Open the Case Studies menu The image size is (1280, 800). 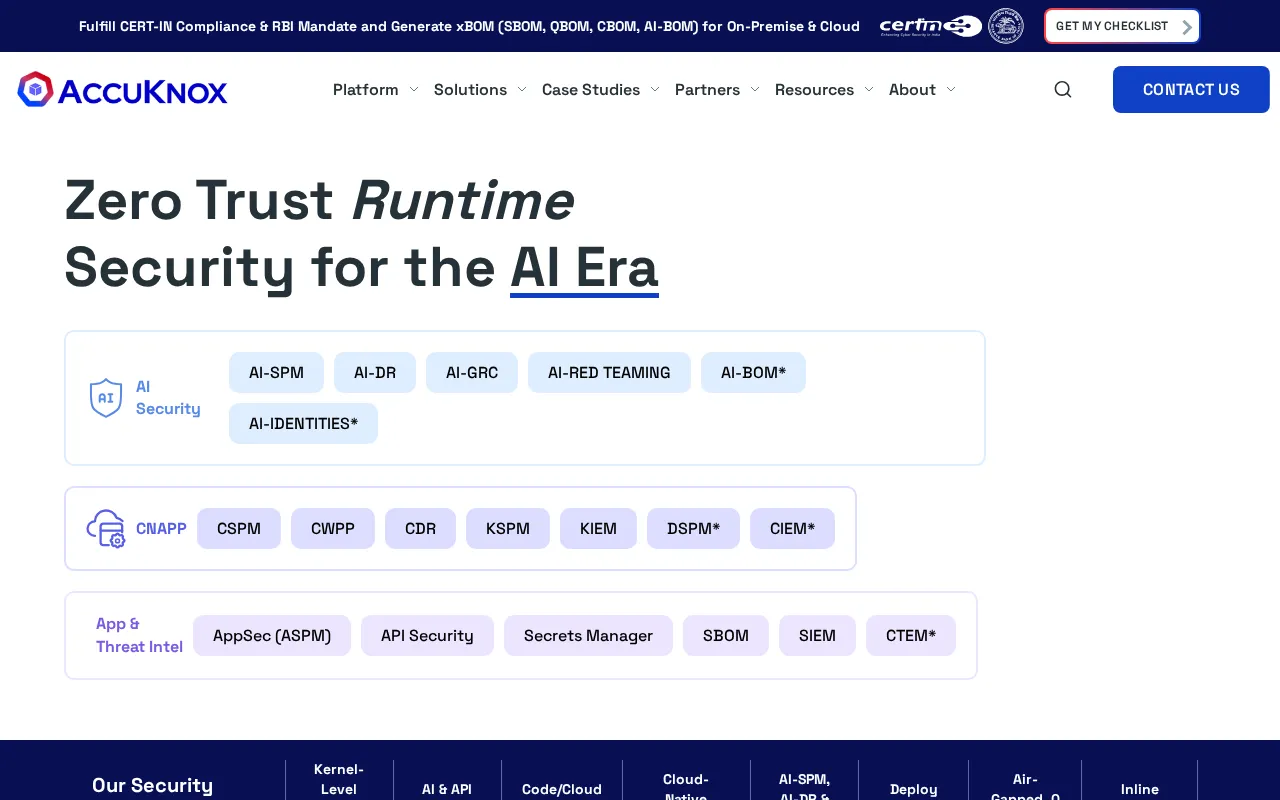pos(591,90)
